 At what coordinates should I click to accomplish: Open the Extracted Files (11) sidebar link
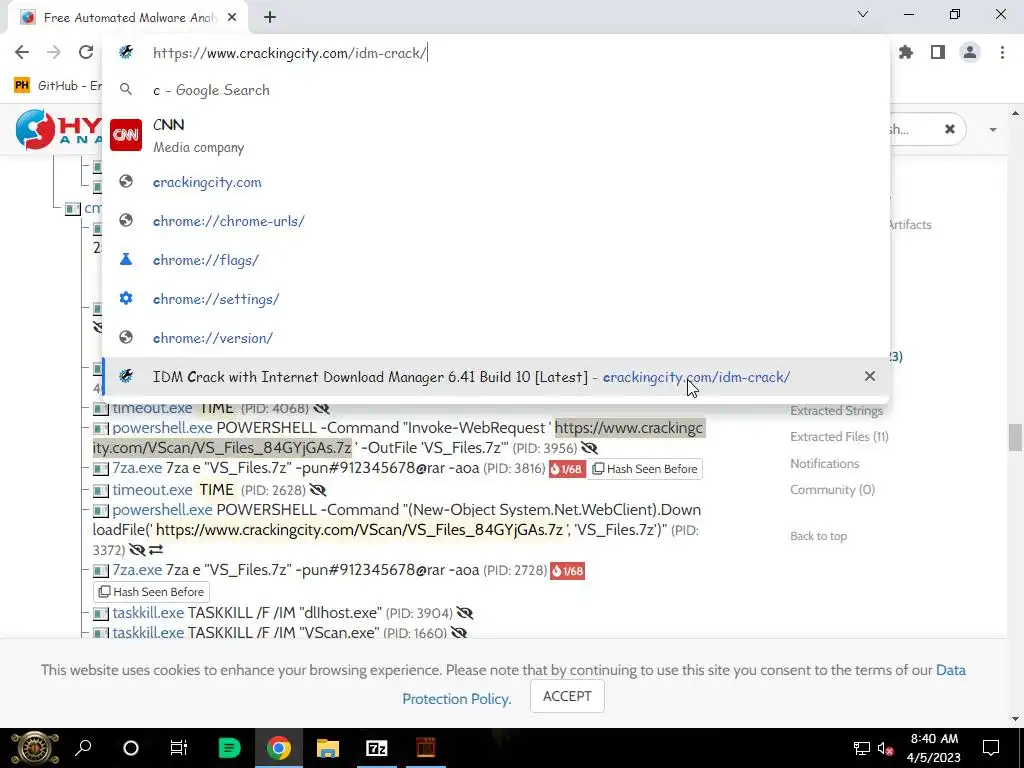(x=839, y=437)
